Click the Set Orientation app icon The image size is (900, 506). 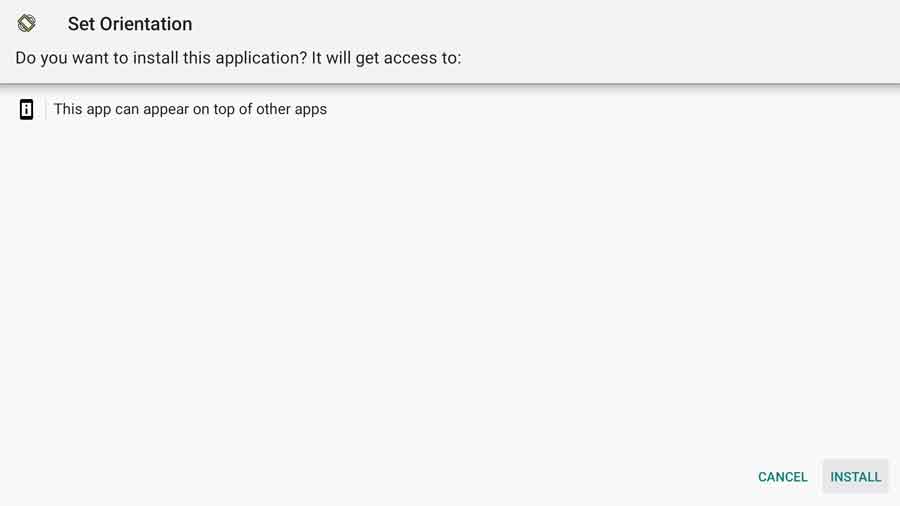[26, 24]
